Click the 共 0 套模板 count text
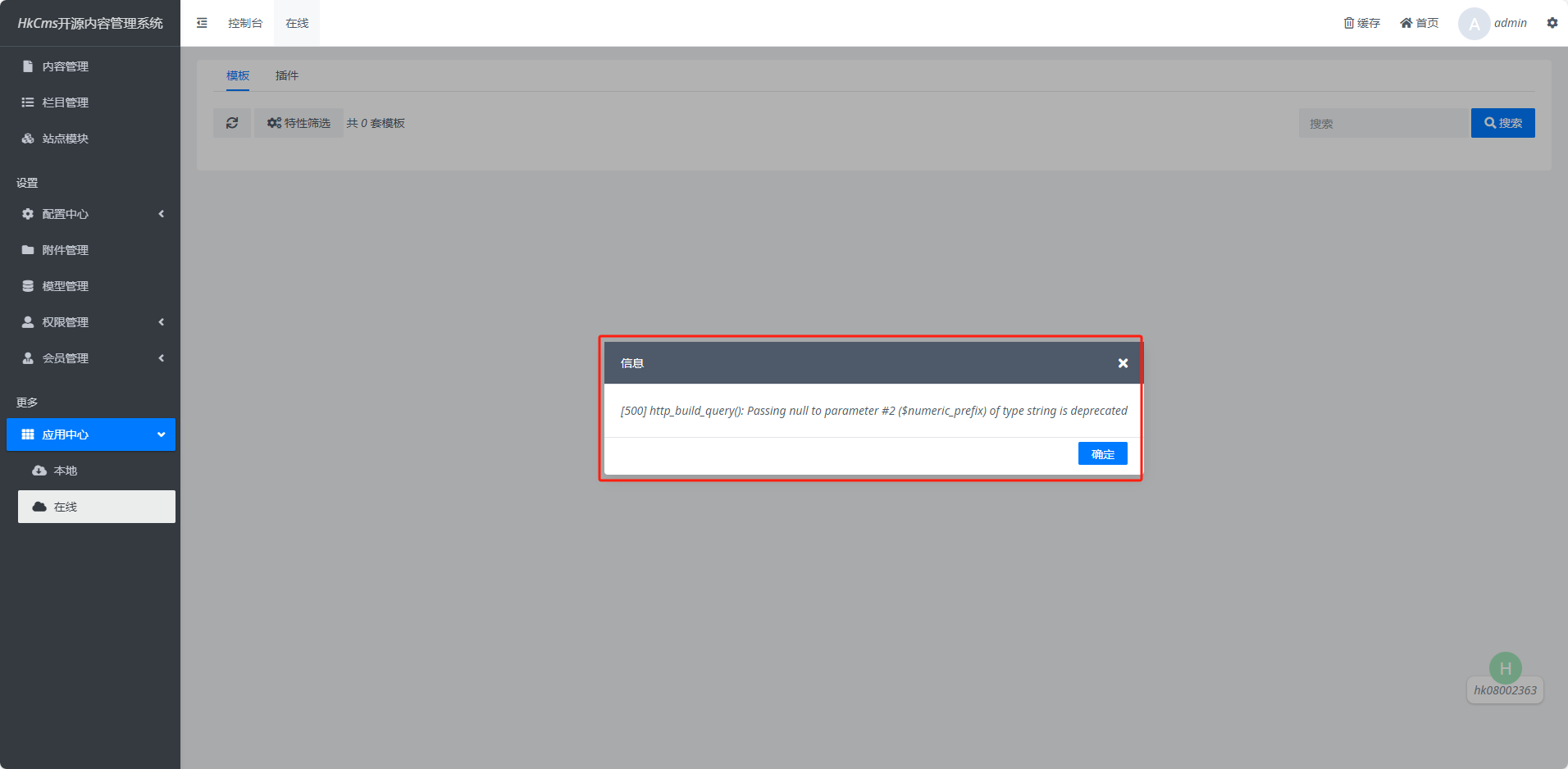1568x769 pixels. pyautogui.click(x=376, y=123)
